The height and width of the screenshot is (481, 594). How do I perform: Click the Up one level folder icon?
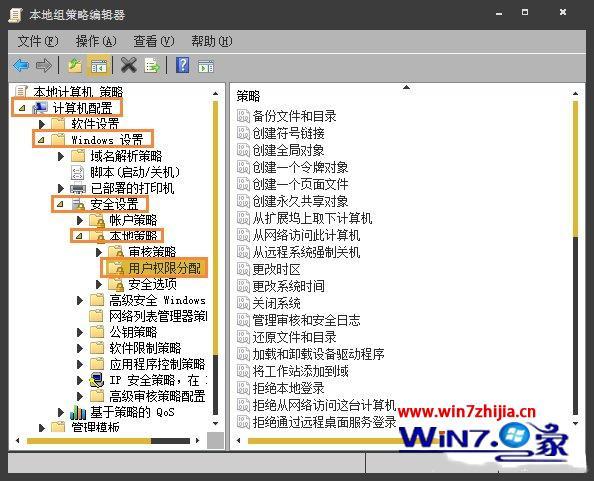pyautogui.click(x=75, y=66)
